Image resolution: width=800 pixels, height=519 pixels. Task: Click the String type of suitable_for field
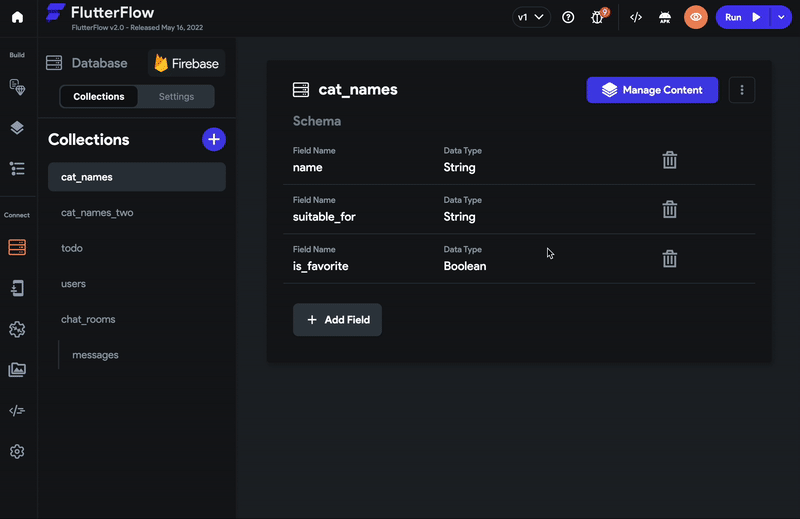pyautogui.click(x=459, y=217)
